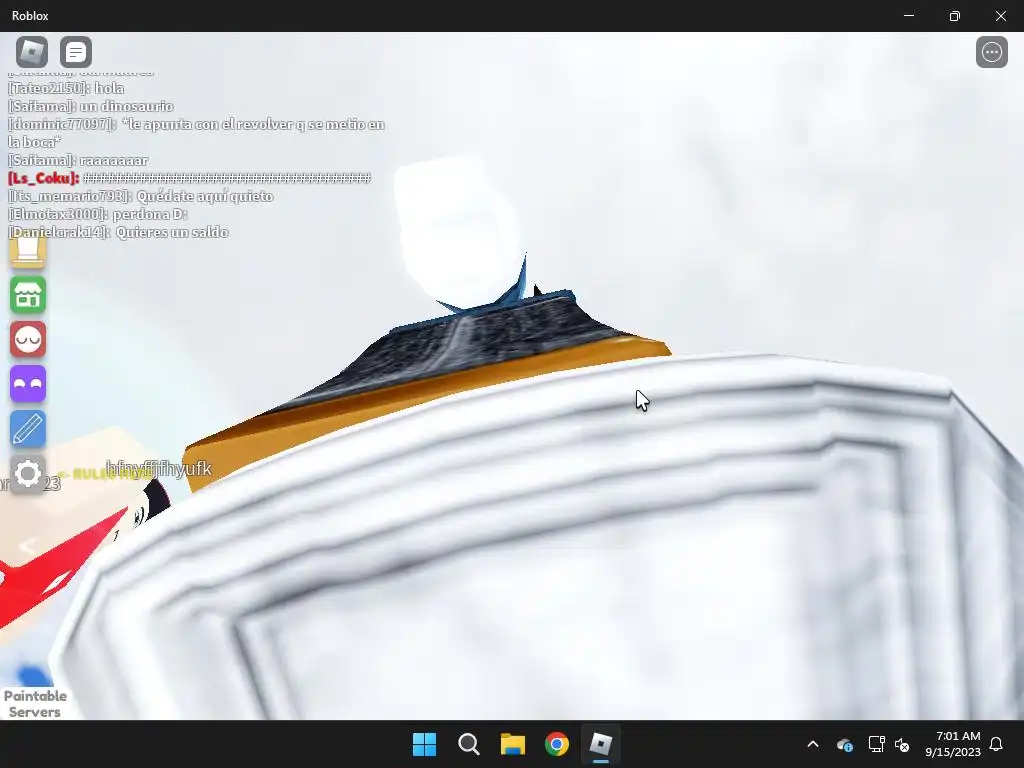Choose the blue pencil paint tool
Screen dimensions: 1024x768
click(27, 429)
